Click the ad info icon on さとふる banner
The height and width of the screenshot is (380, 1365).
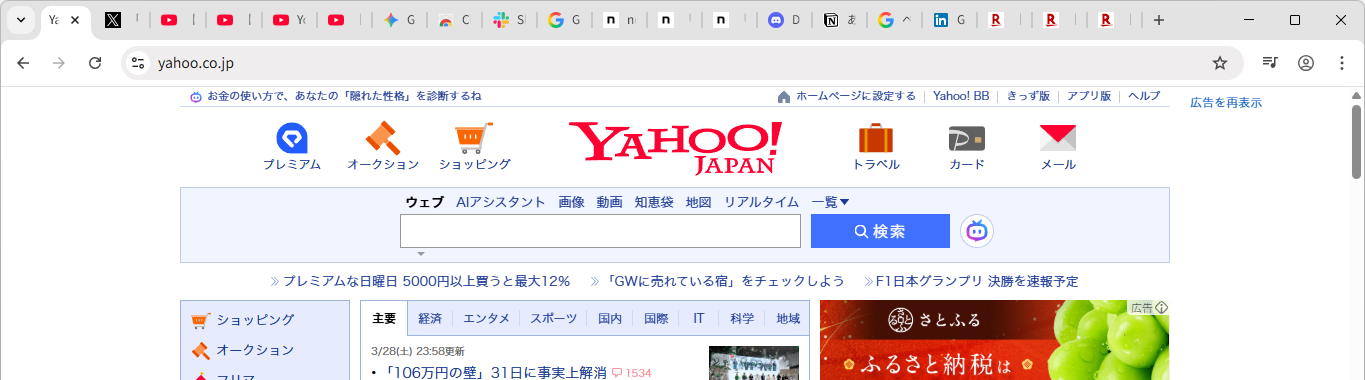pyautogui.click(x=1162, y=307)
